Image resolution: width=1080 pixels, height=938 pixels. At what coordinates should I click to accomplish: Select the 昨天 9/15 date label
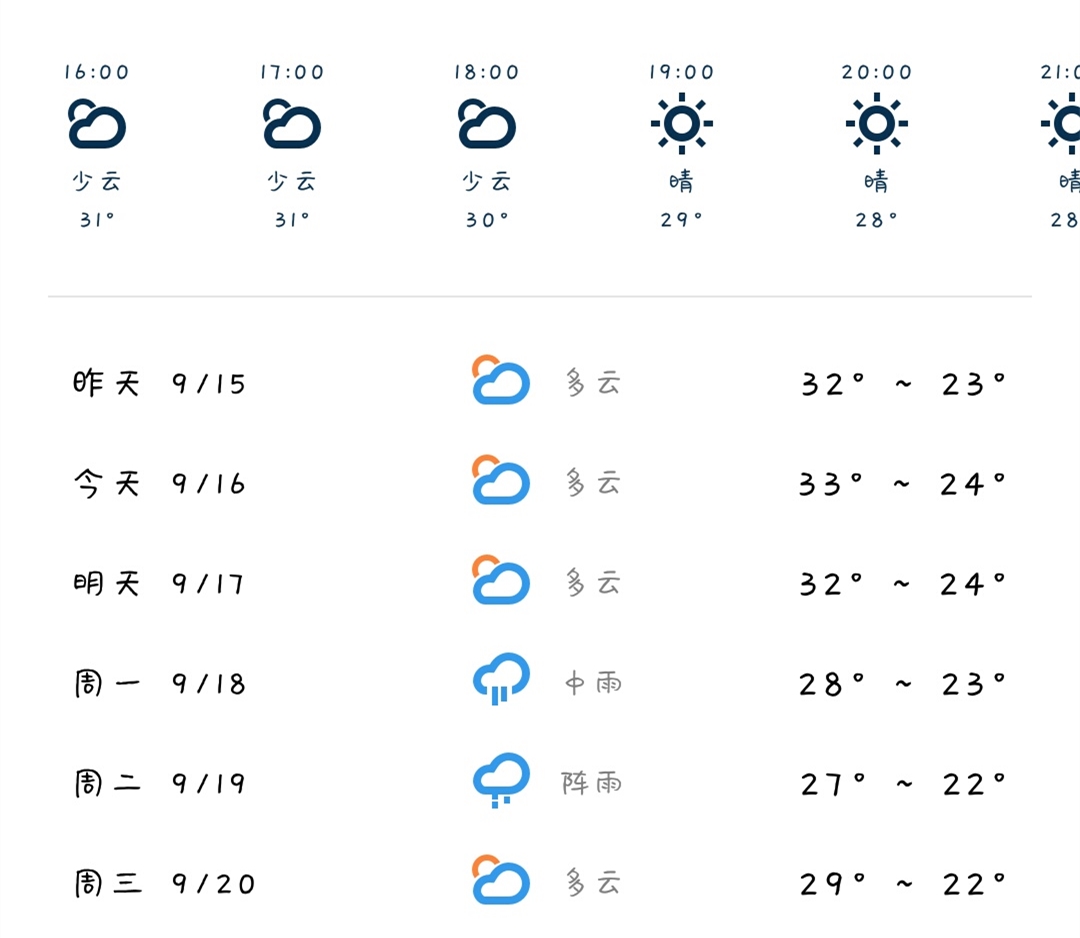tap(160, 381)
